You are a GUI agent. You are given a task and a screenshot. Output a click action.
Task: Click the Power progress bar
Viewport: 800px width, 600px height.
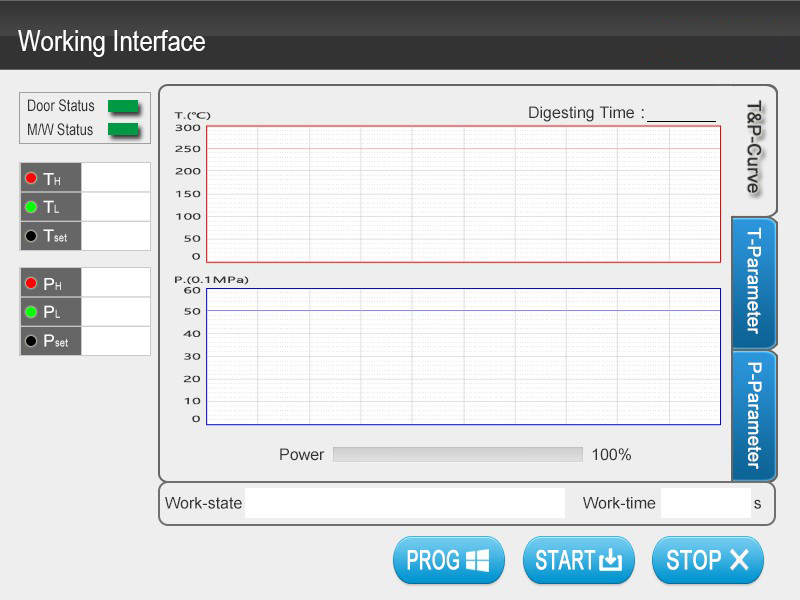point(458,454)
